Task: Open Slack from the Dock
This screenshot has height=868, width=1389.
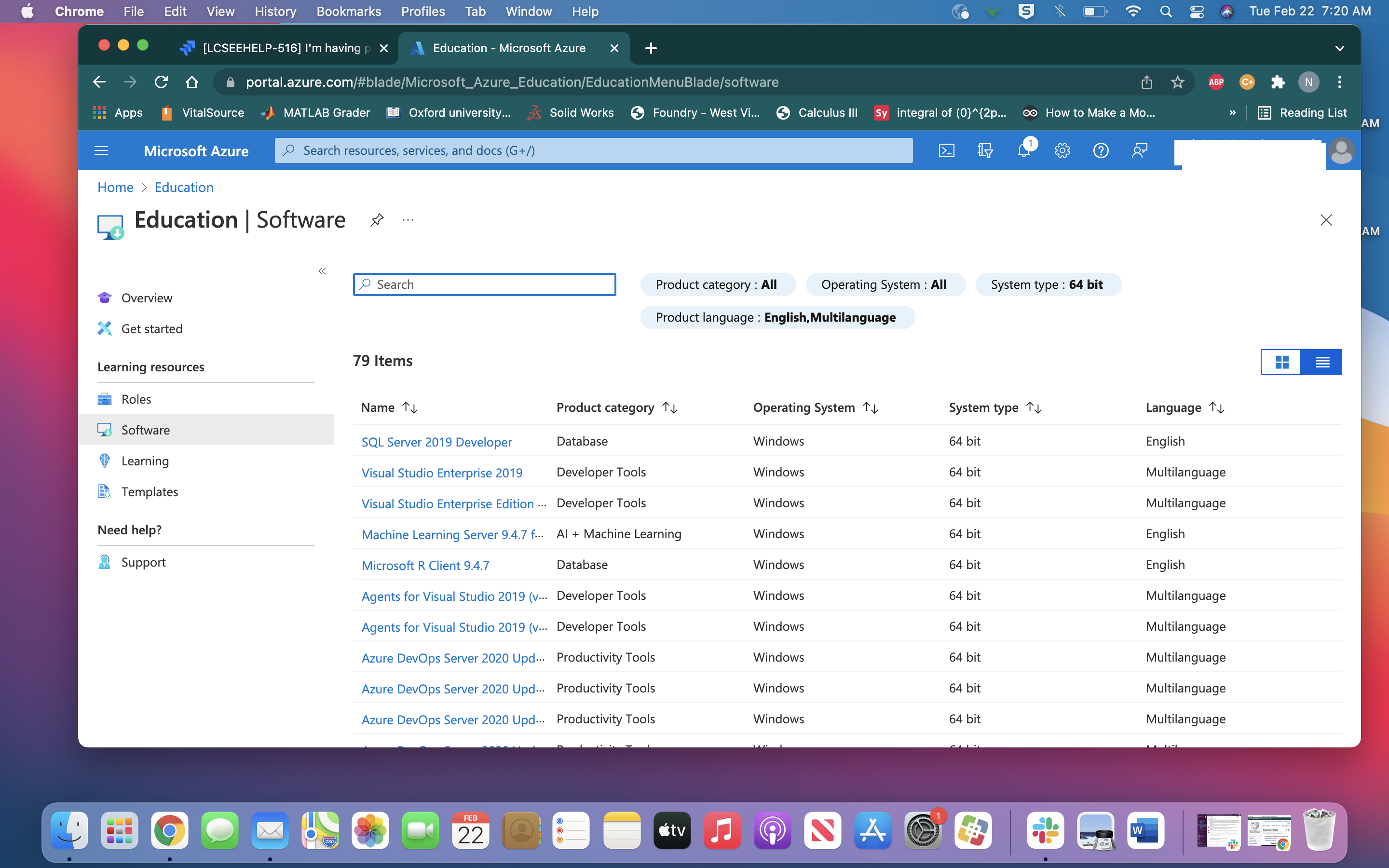Action: pyautogui.click(x=1045, y=831)
